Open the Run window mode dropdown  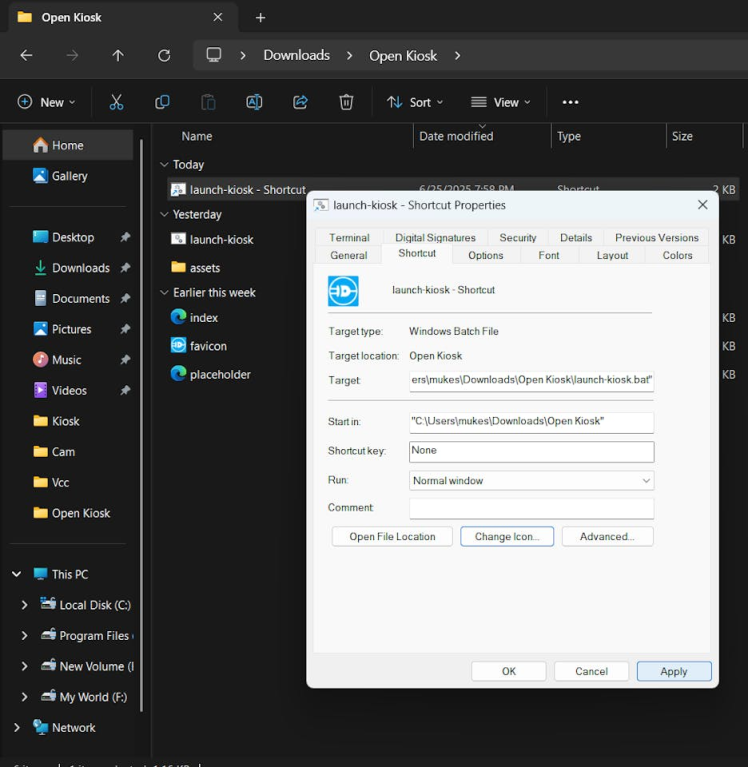531,481
